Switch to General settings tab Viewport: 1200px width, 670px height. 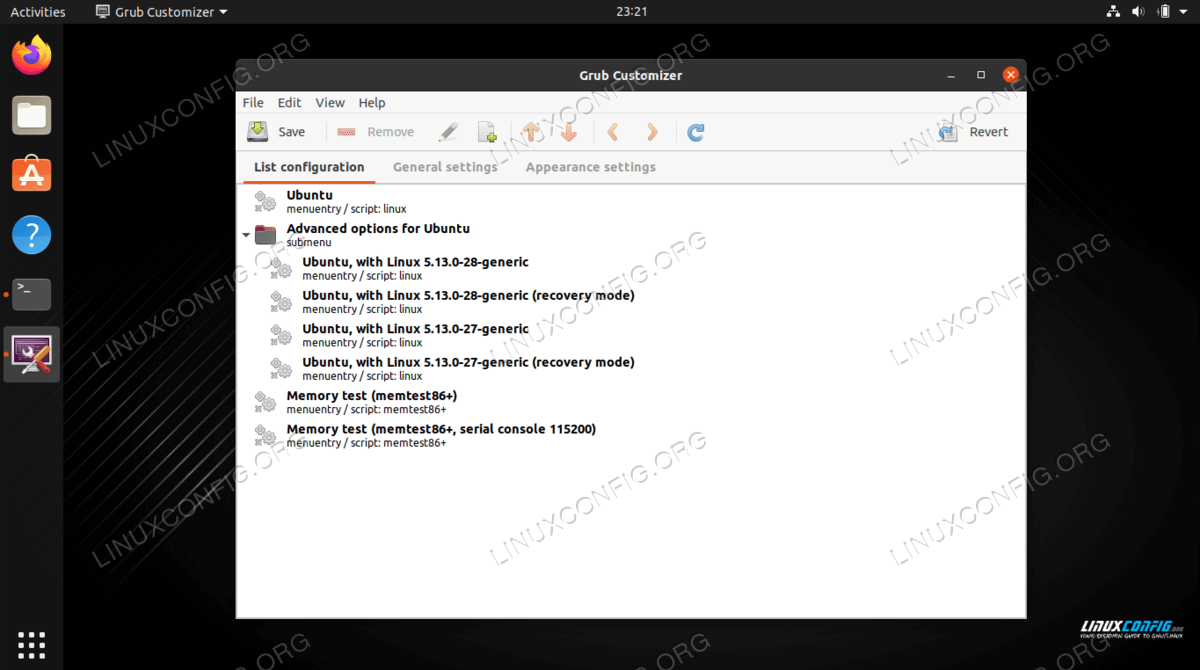pos(445,167)
